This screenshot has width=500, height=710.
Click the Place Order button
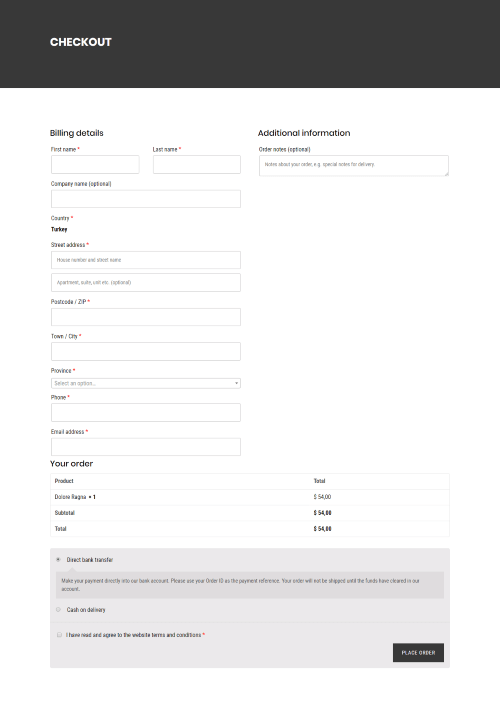click(418, 652)
